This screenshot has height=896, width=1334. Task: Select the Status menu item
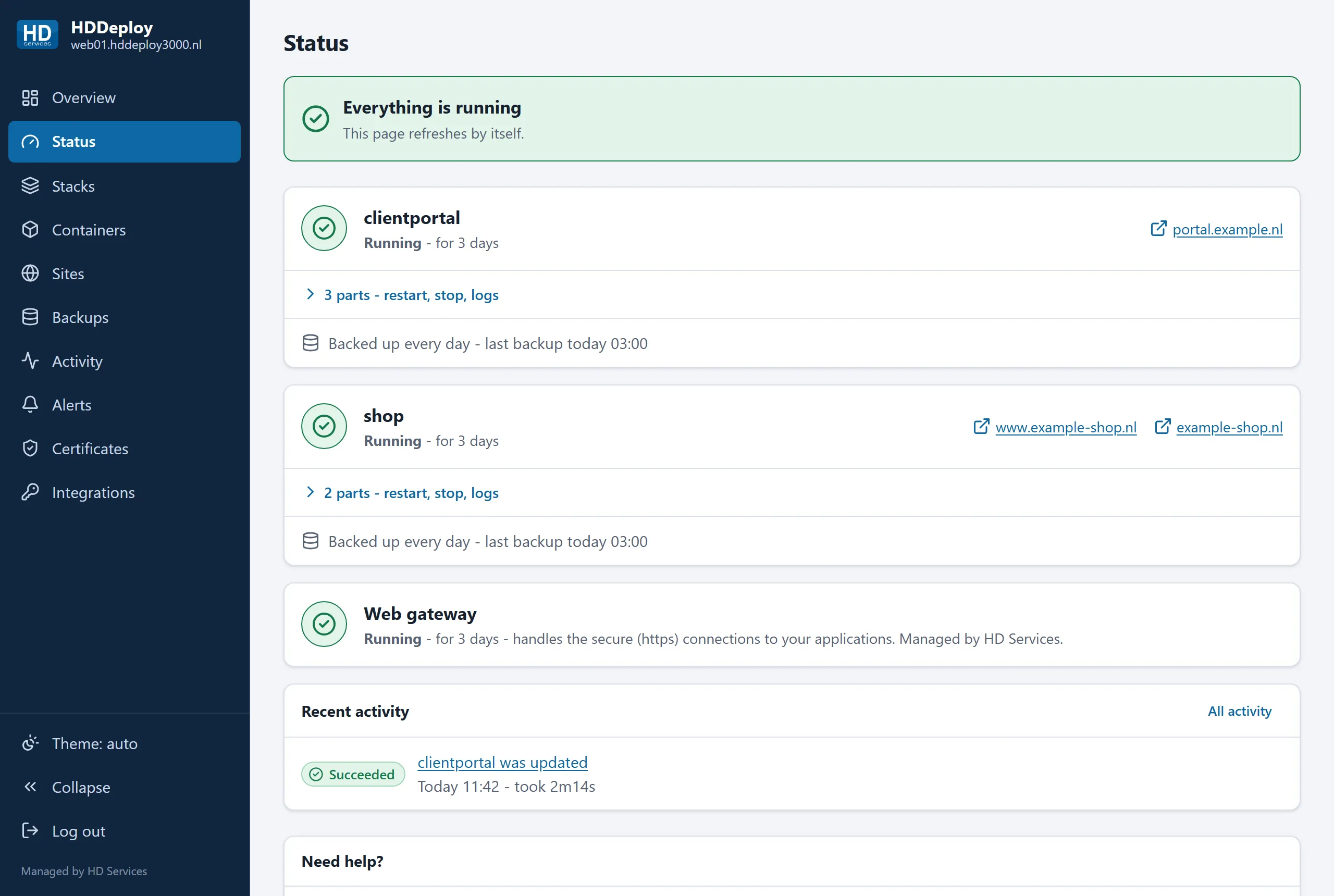pyautogui.click(x=125, y=142)
